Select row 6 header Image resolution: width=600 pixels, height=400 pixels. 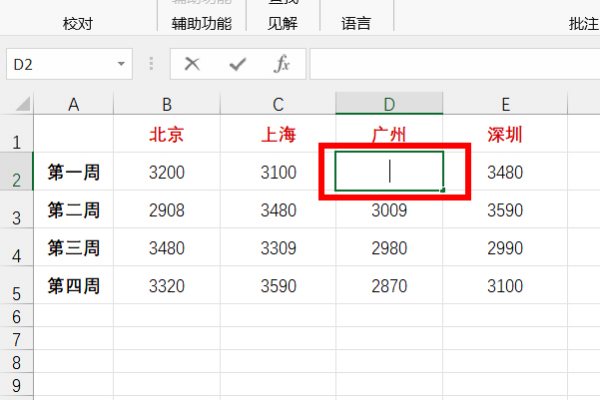click(16, 316)
